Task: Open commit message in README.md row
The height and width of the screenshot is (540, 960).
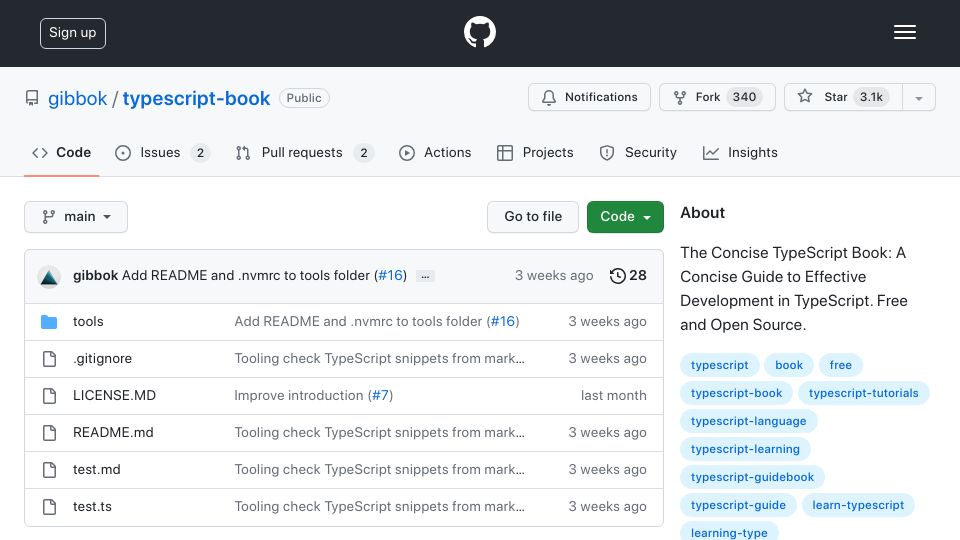Action: (380, 432)
